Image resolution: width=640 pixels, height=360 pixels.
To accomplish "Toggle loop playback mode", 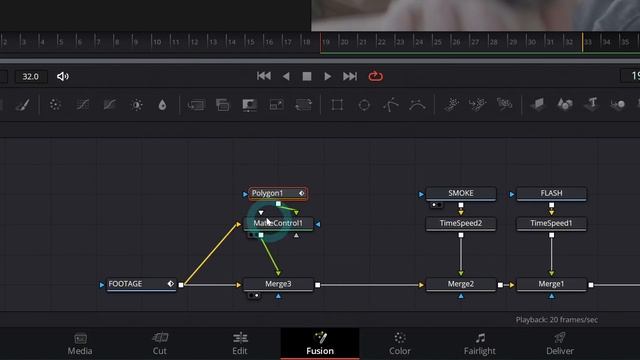I will (x=376, y=76).
